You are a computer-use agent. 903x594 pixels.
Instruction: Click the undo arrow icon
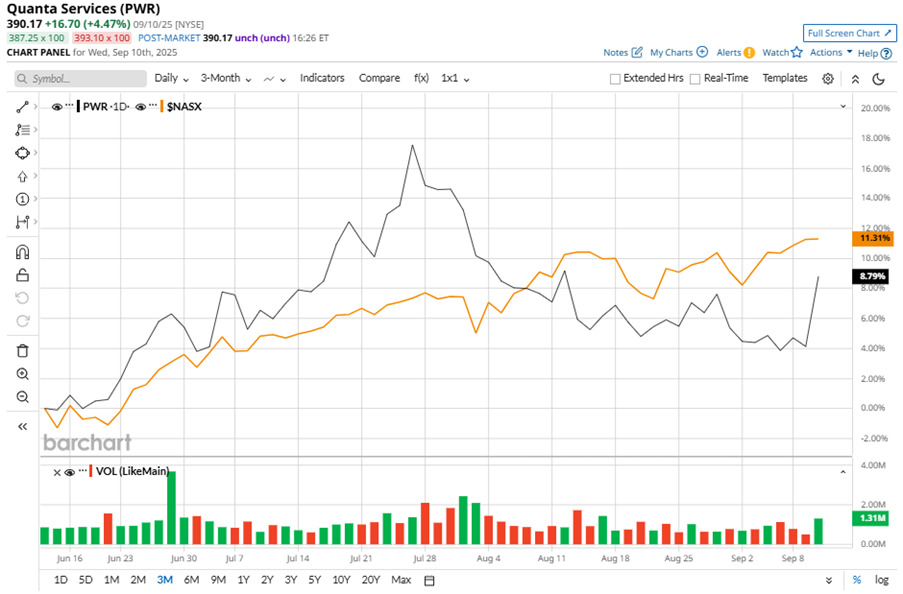coord(22,298)
